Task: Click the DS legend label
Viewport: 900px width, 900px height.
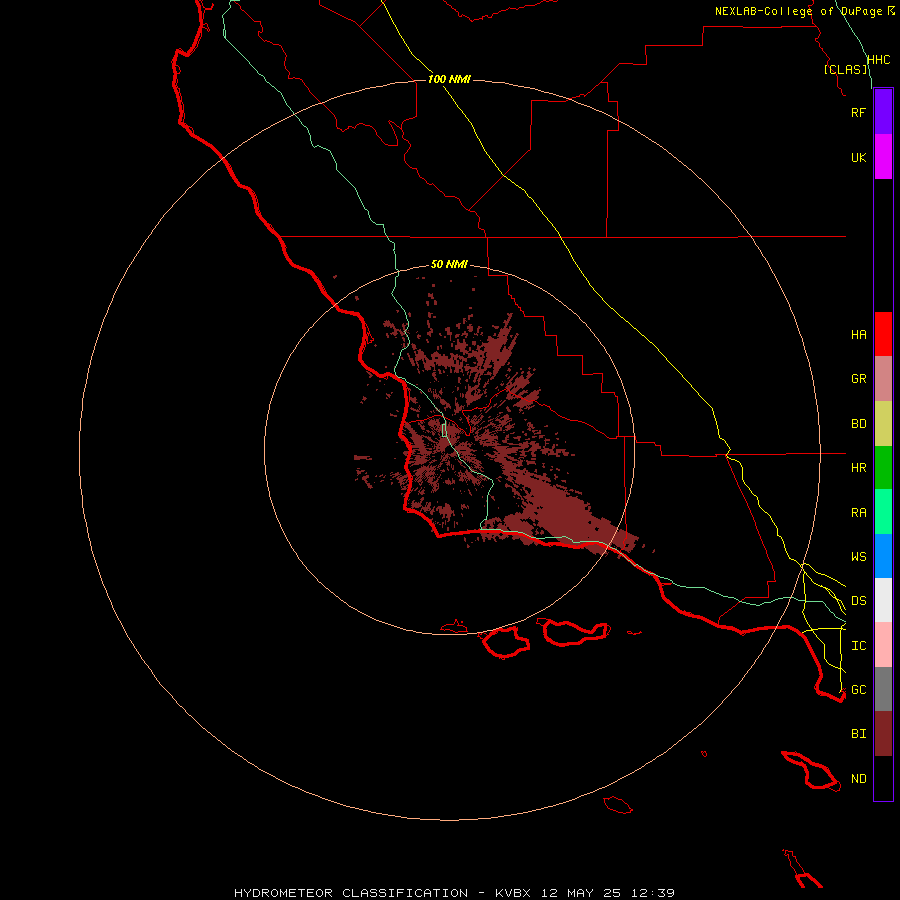Action: pos(858,601)
